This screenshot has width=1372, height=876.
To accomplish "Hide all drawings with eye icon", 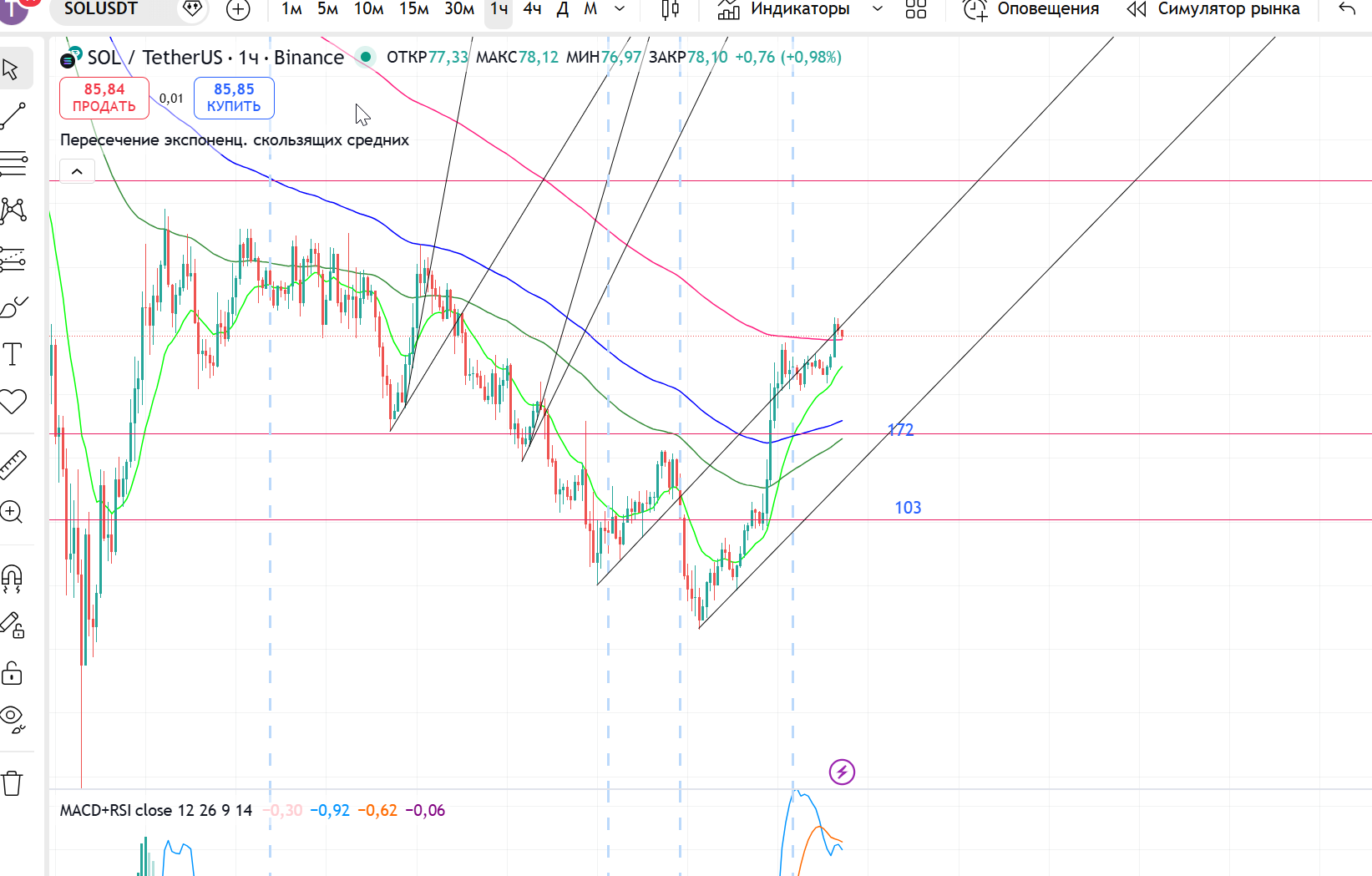I will [12, 718].
